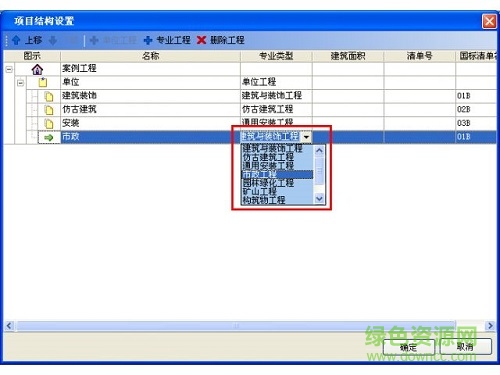This screenshot has width=500, height=375.
Task: Select the 单位 name cell
Action: pos(150,82)
